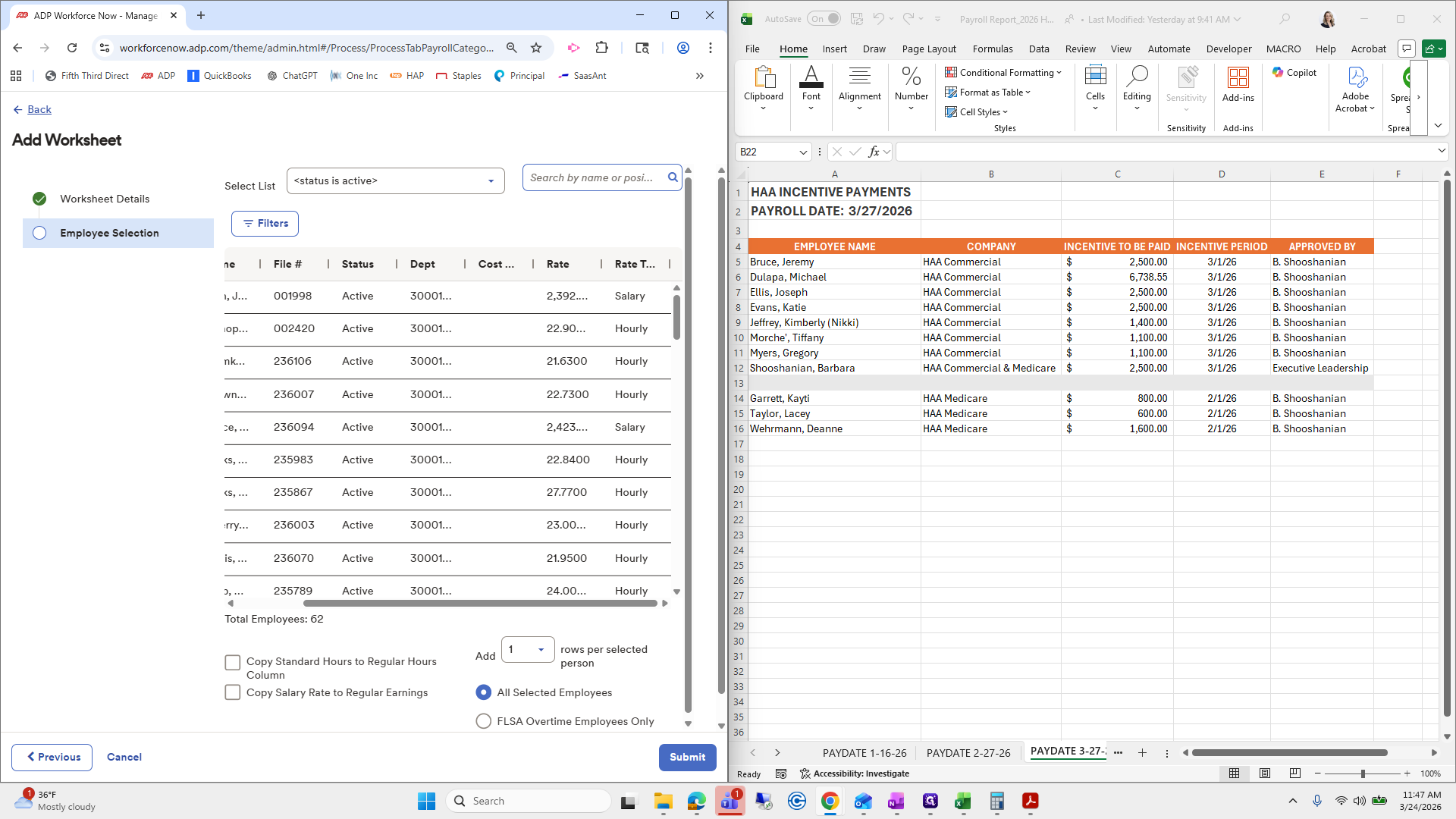Open the Add-ins icon in ribbon

pyautogui.click(x=1238, y=83)
